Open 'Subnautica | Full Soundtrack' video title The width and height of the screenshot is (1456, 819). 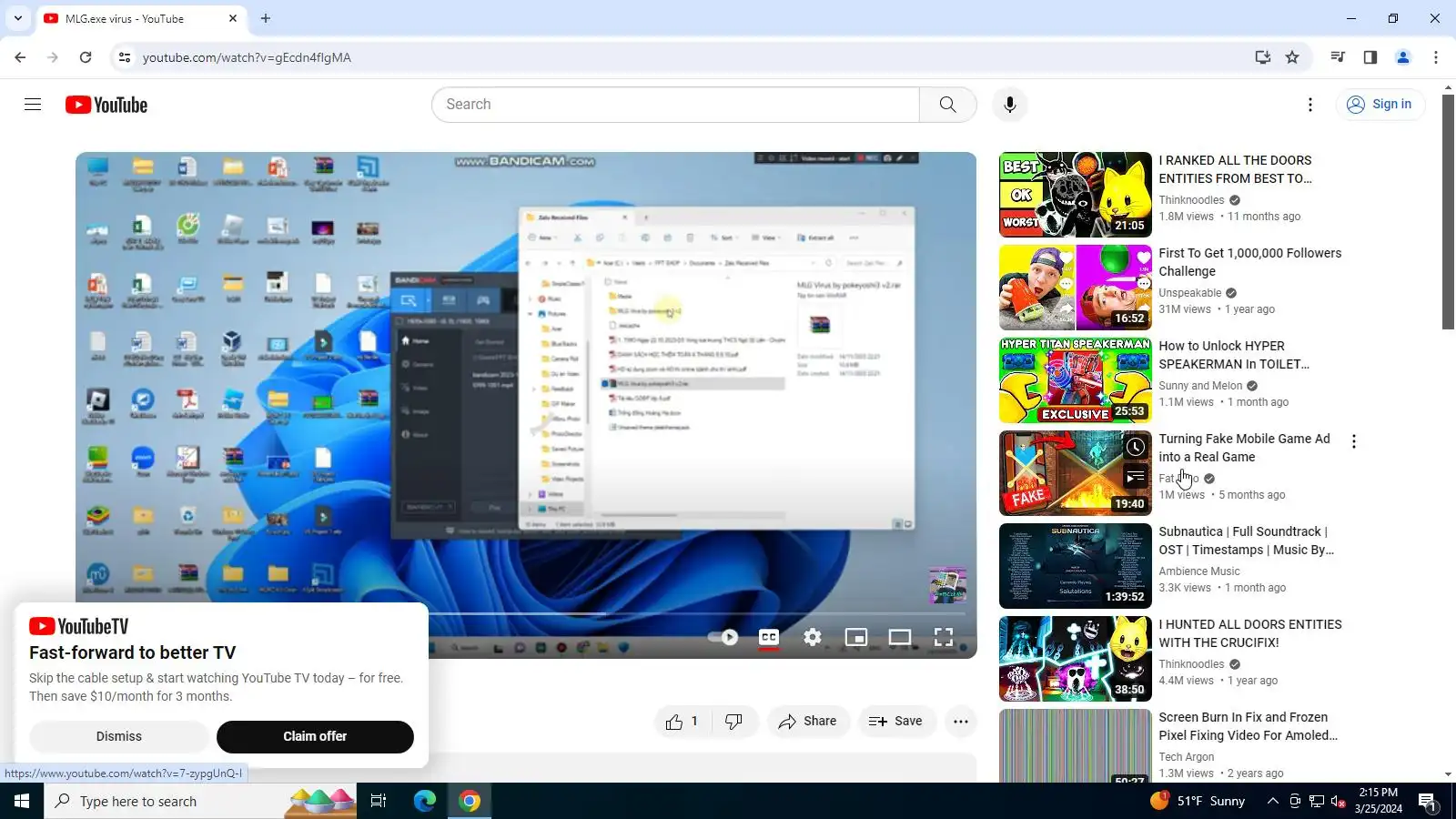click(1246, 541)
